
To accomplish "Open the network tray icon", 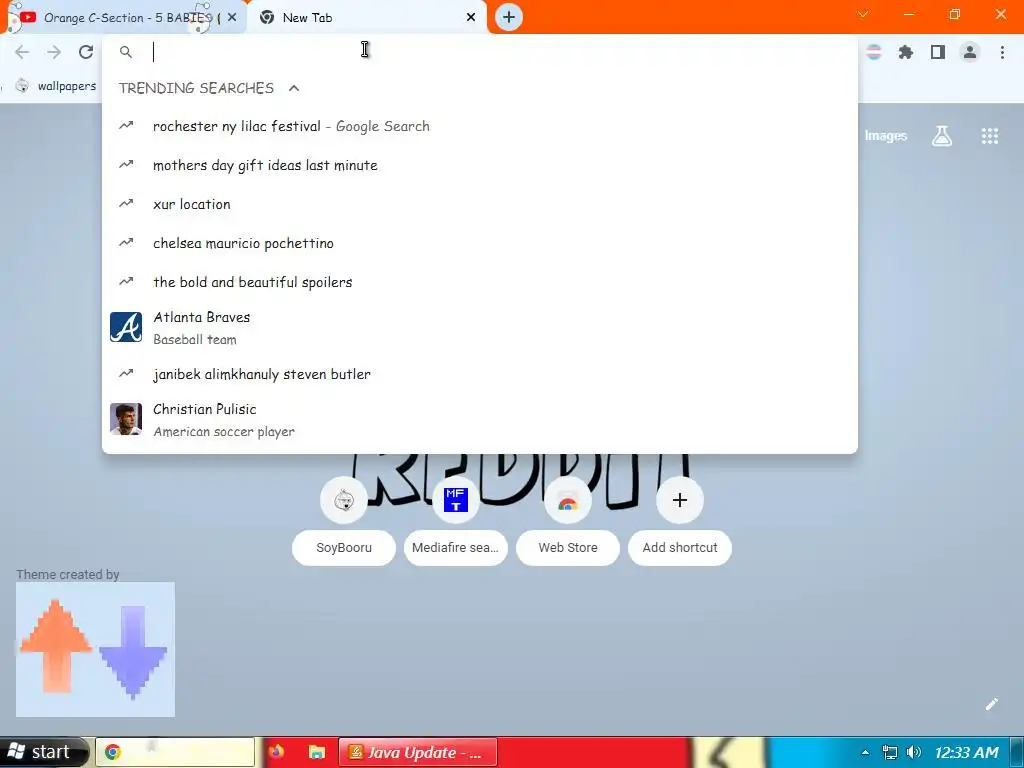I will pyautogui.click(x=889, y=752).
